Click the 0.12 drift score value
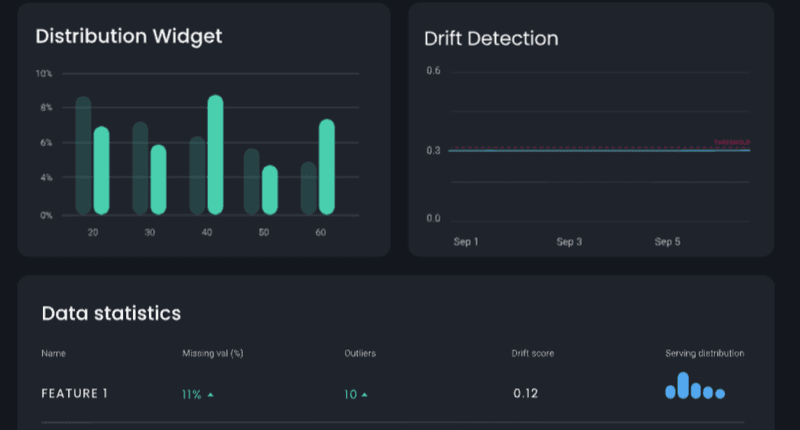The height and width of the screenshot is (430, 800). pos(526,394)
